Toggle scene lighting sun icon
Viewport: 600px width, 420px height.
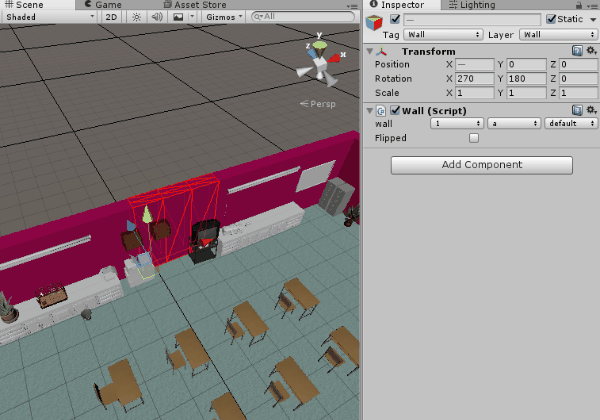coord(137,17)
